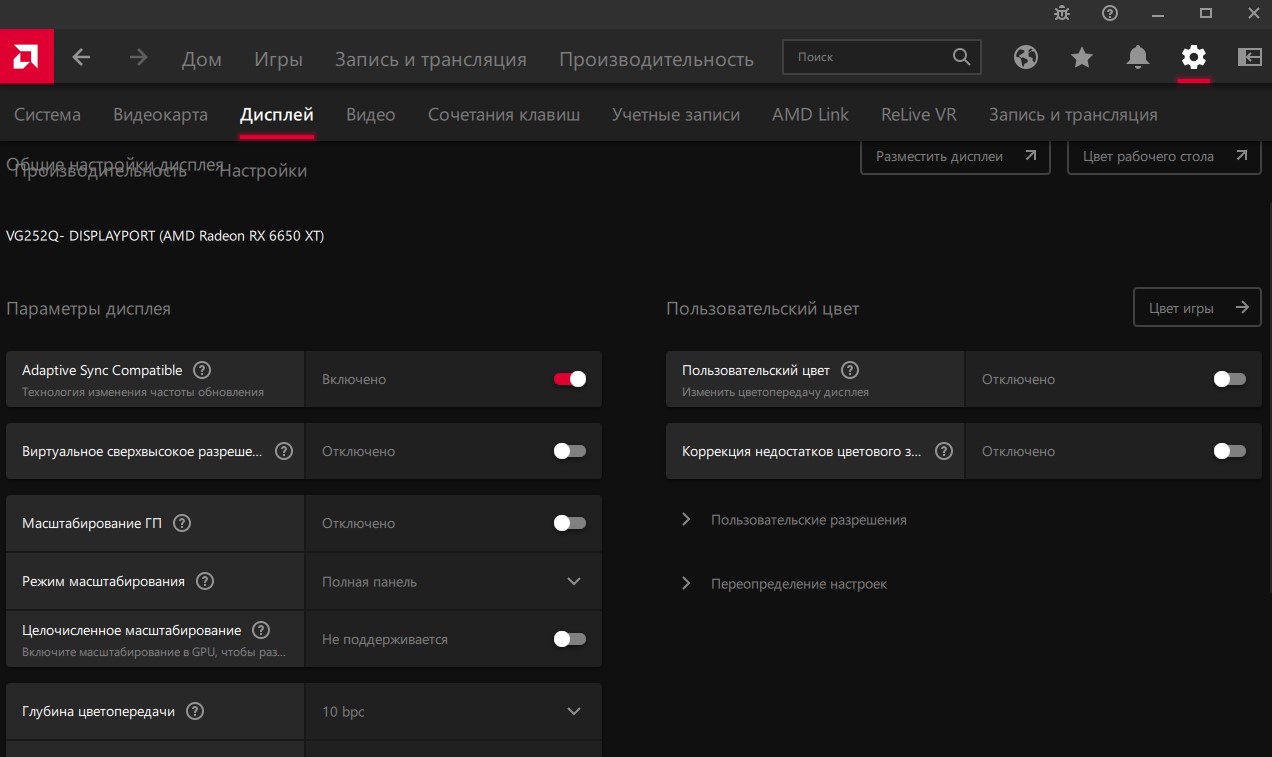Show help for Коррекция недостатков цветового зрения
This screenshot has width=1272, height=757.
click(x=943, y=451)
